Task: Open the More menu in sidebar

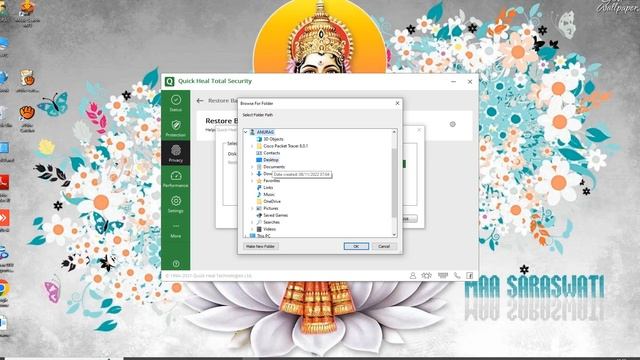Action: point(176,231)
